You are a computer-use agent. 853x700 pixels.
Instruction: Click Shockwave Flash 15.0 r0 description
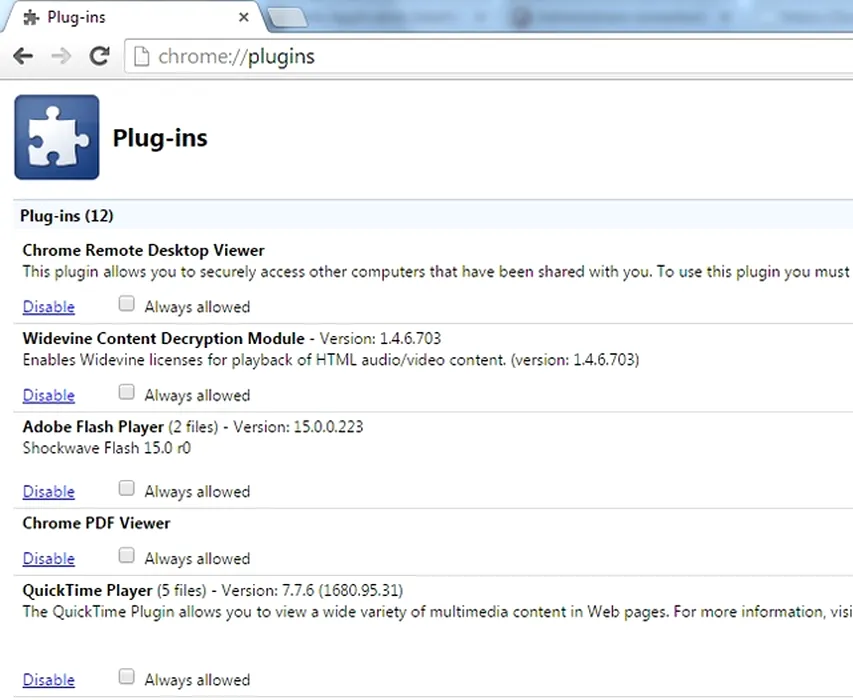tap(107, 448)
